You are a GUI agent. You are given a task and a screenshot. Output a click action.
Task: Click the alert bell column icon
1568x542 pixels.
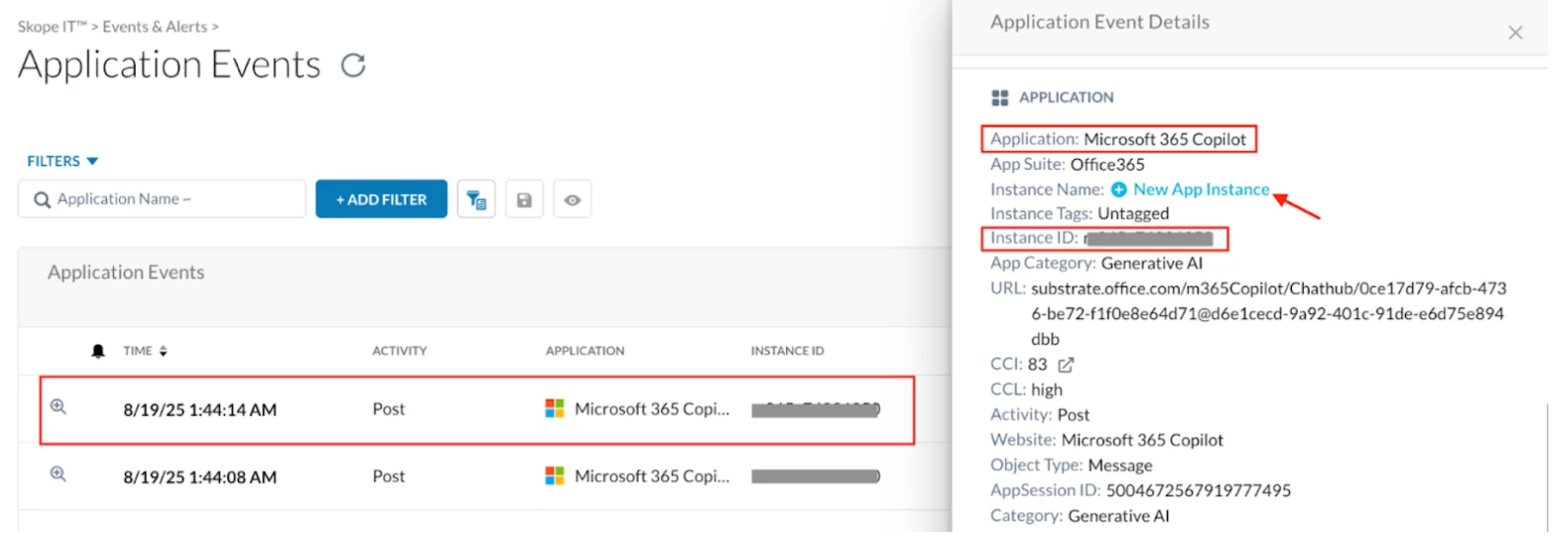coord(98,352)
